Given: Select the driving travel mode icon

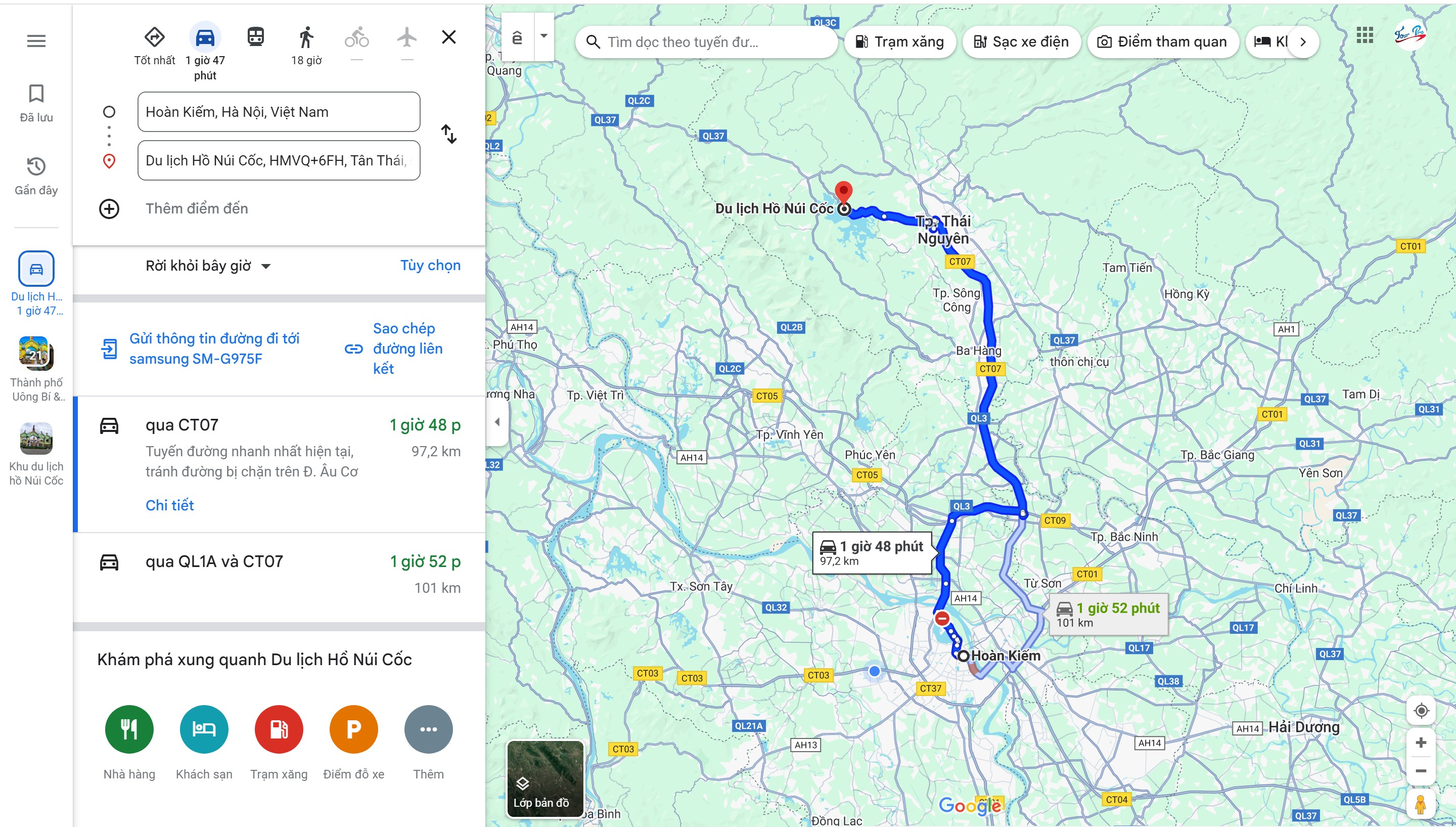Looking at the screenshot, I should [205, 37].
